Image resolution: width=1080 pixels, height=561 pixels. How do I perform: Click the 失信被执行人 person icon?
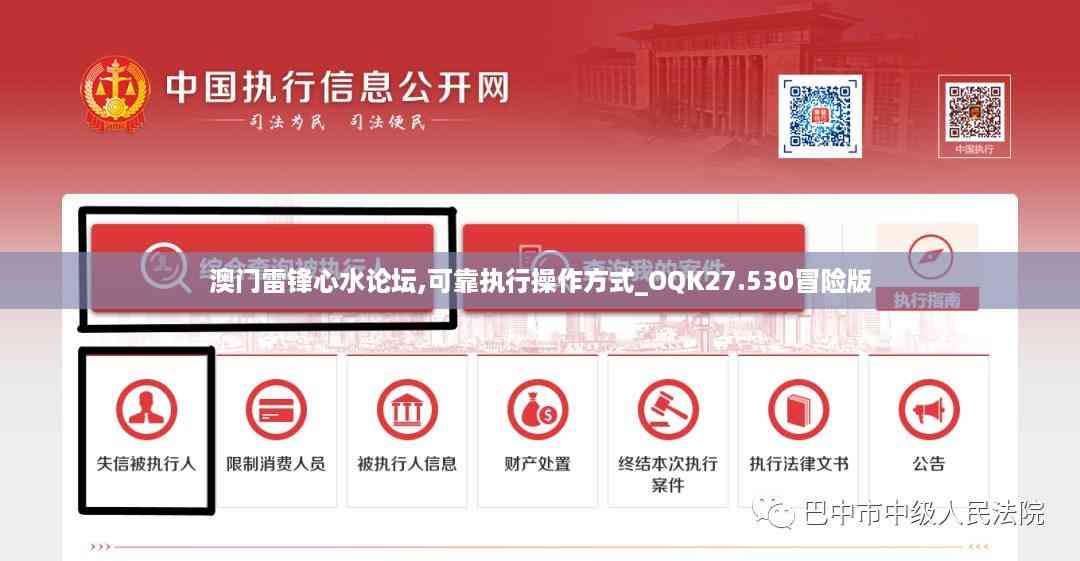click(x=146, y=410)
